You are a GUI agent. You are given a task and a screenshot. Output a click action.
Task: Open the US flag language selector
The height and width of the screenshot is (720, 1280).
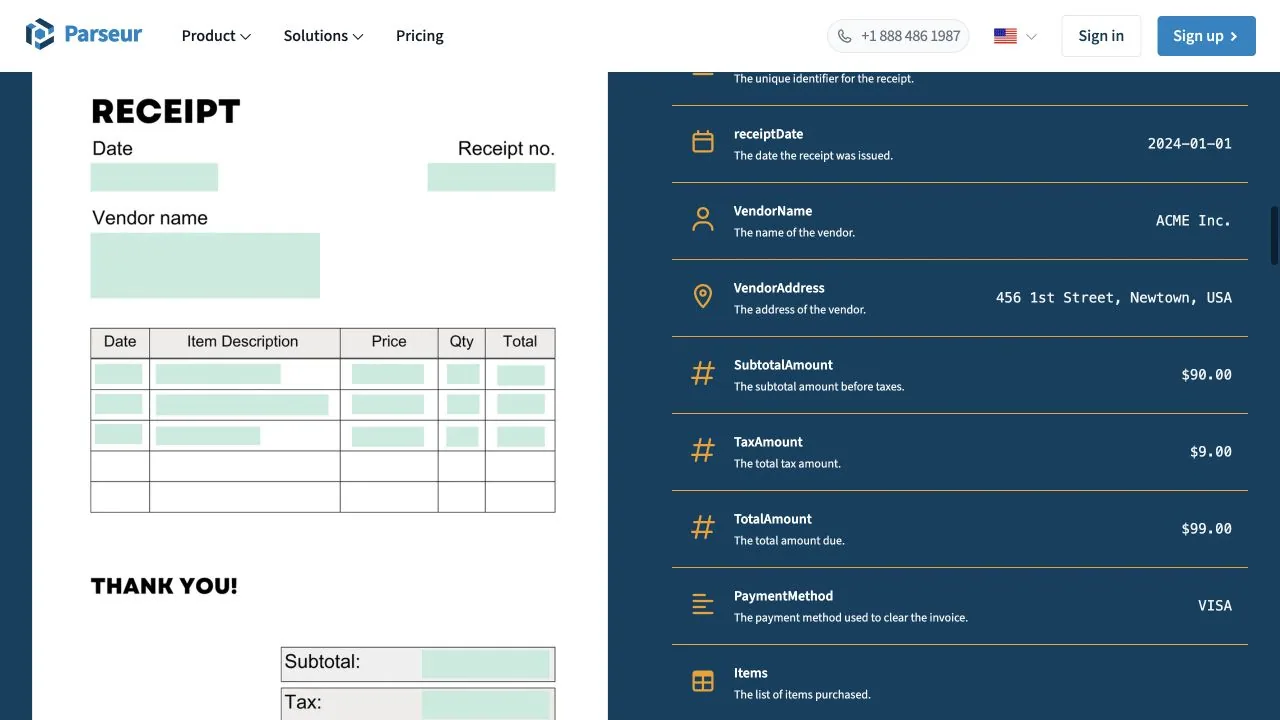coord(1015,36)
